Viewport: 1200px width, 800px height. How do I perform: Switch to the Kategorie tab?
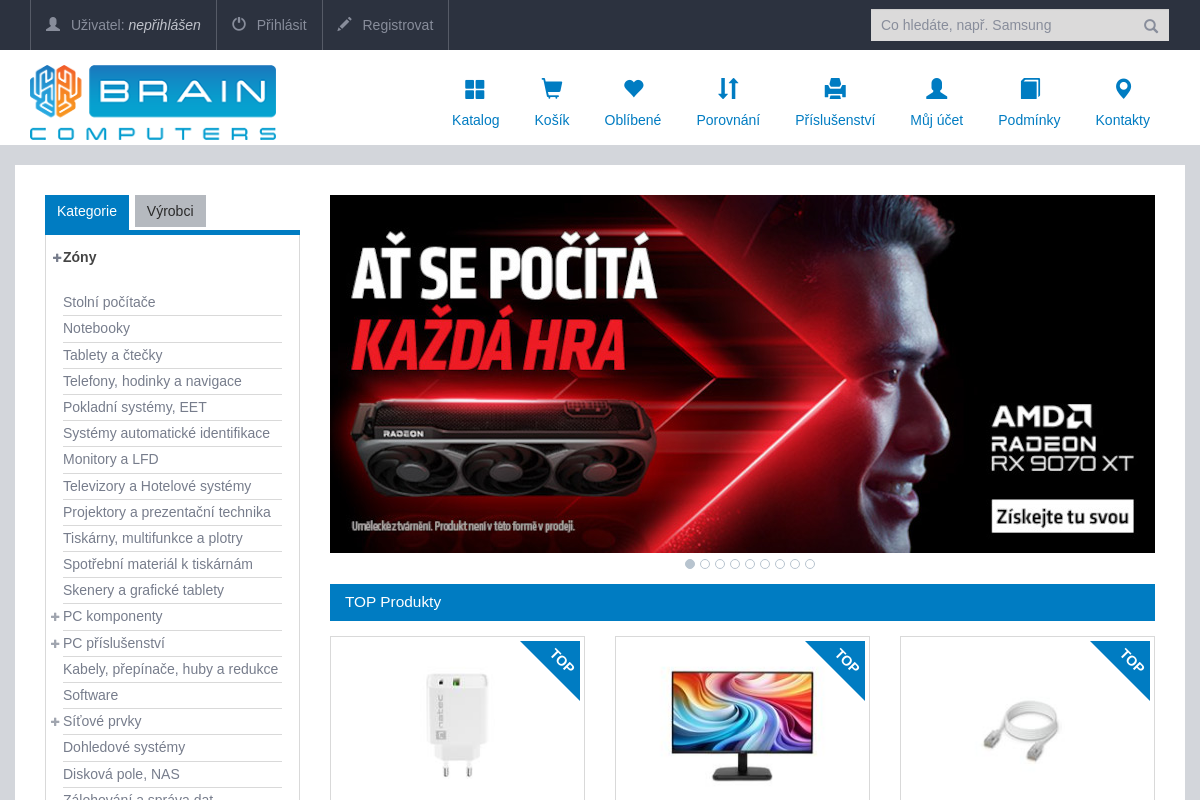coord(87,211)
